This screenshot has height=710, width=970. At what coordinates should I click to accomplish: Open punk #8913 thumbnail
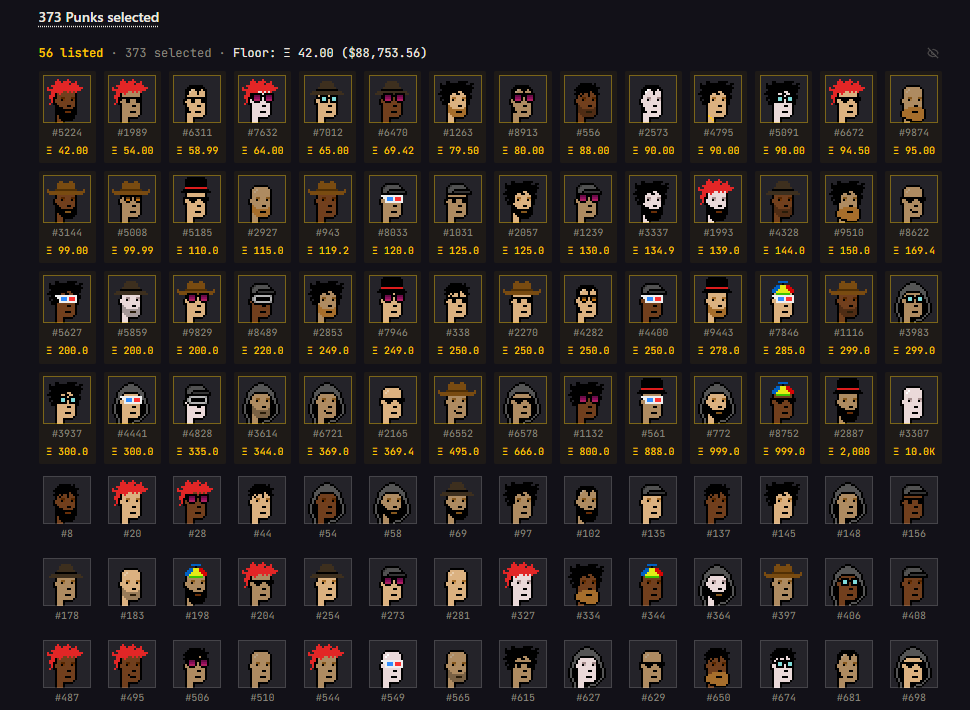click(x=523, y=99)
